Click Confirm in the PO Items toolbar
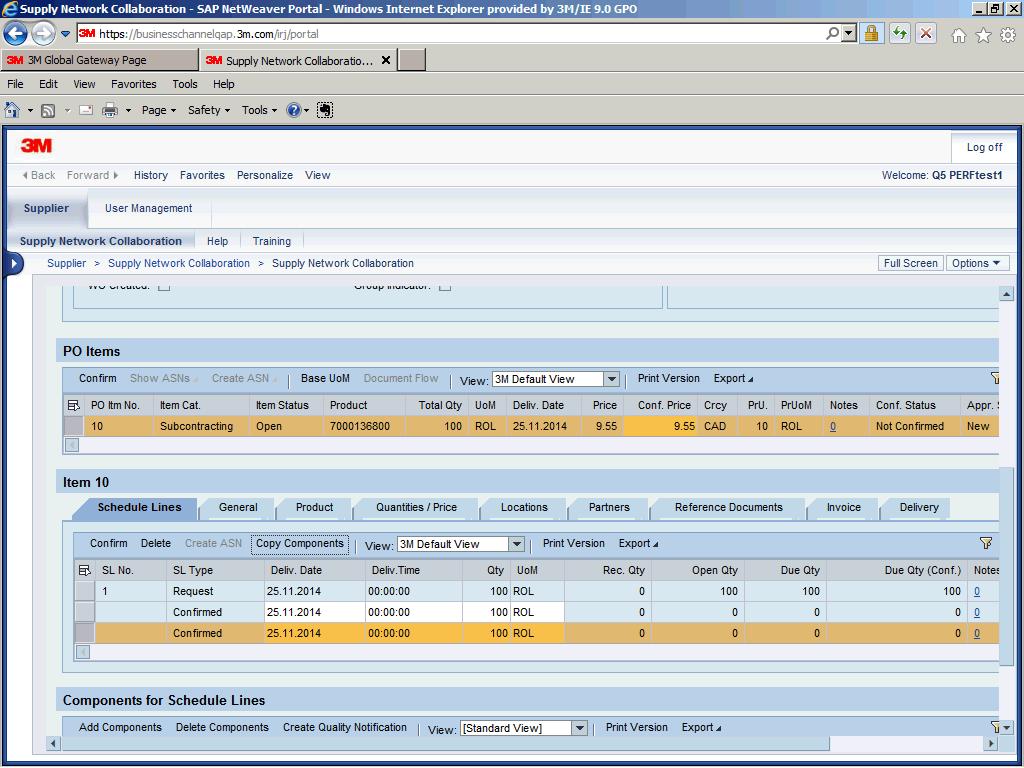 tap(97, 378)
